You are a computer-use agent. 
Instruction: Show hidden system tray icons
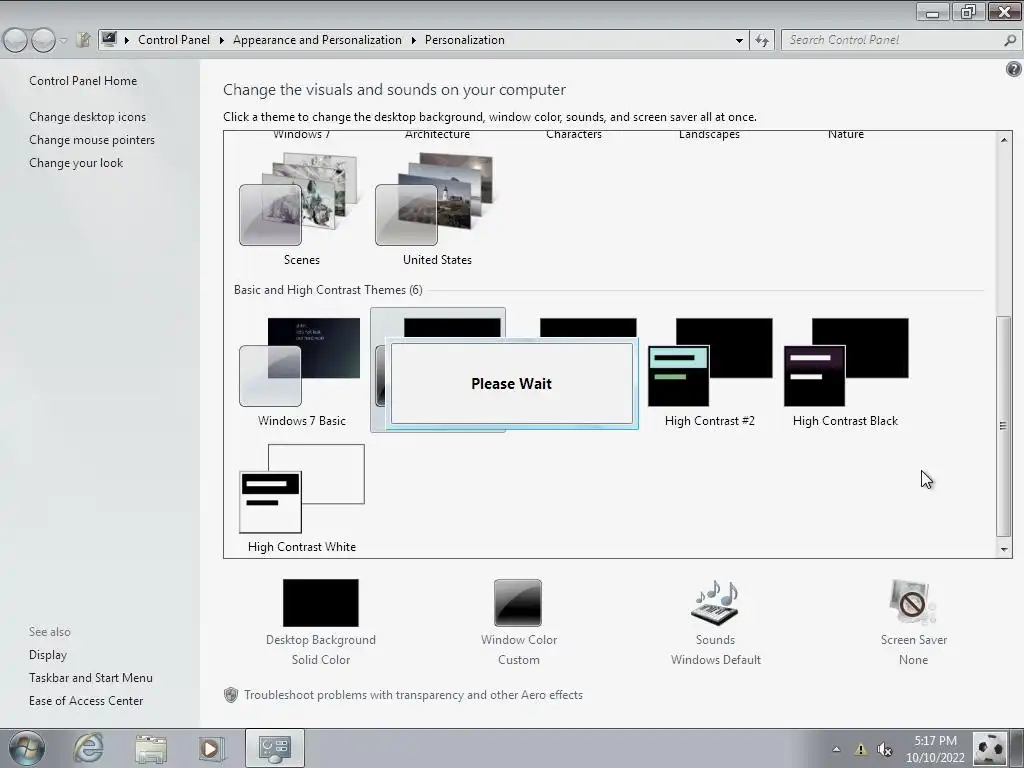pyautogui.click(x=836, y=748)
